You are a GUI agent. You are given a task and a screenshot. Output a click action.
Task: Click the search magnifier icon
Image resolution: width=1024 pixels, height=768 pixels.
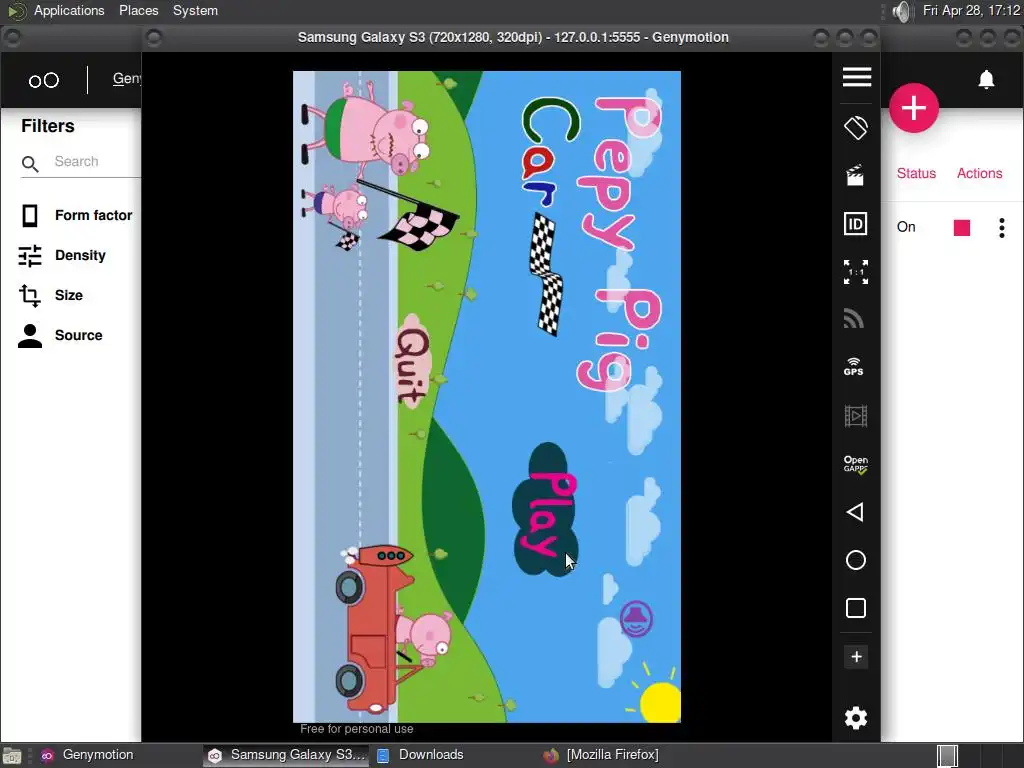(30, 163)
